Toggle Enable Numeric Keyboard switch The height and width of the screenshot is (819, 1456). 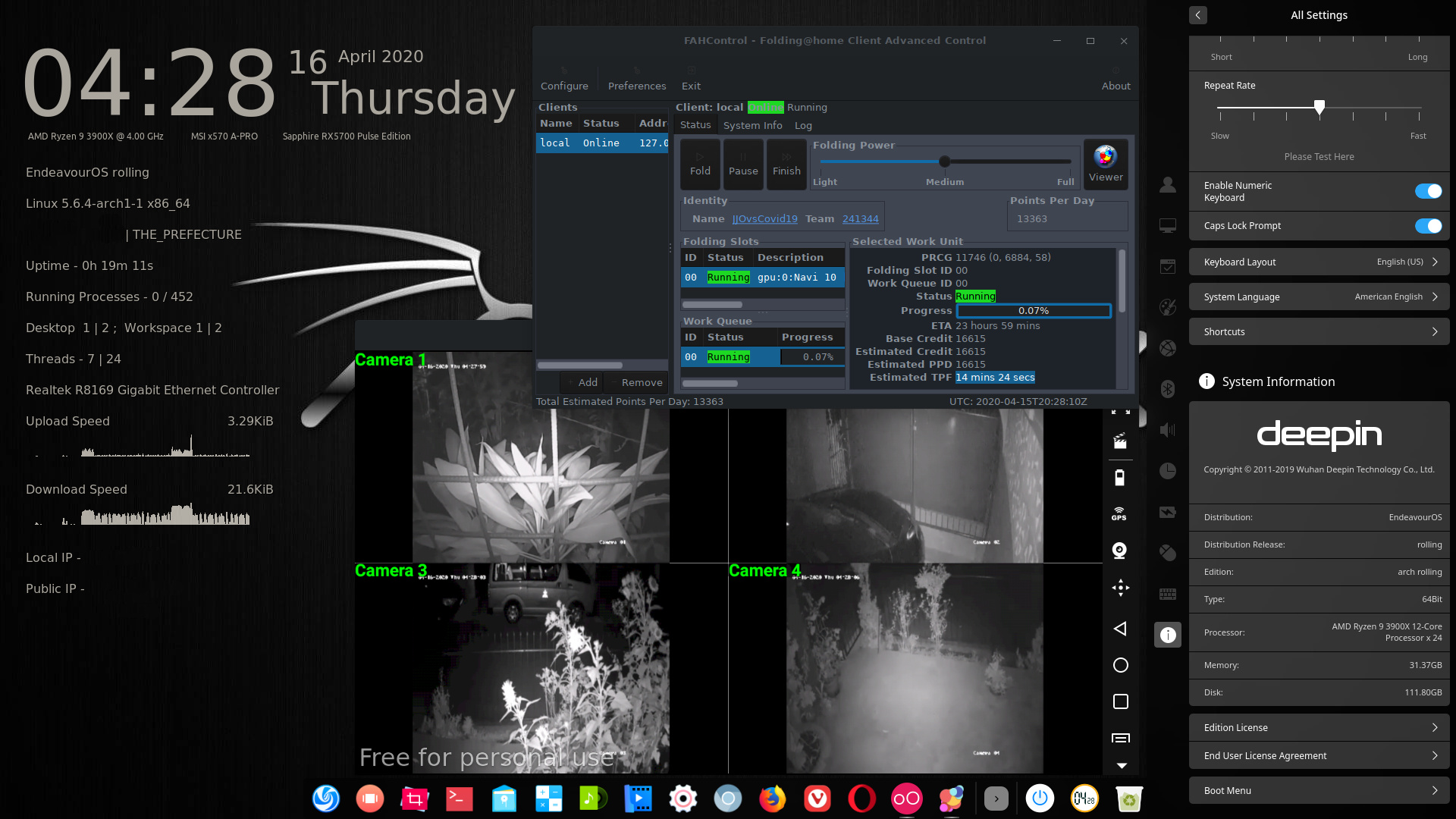1428,191
